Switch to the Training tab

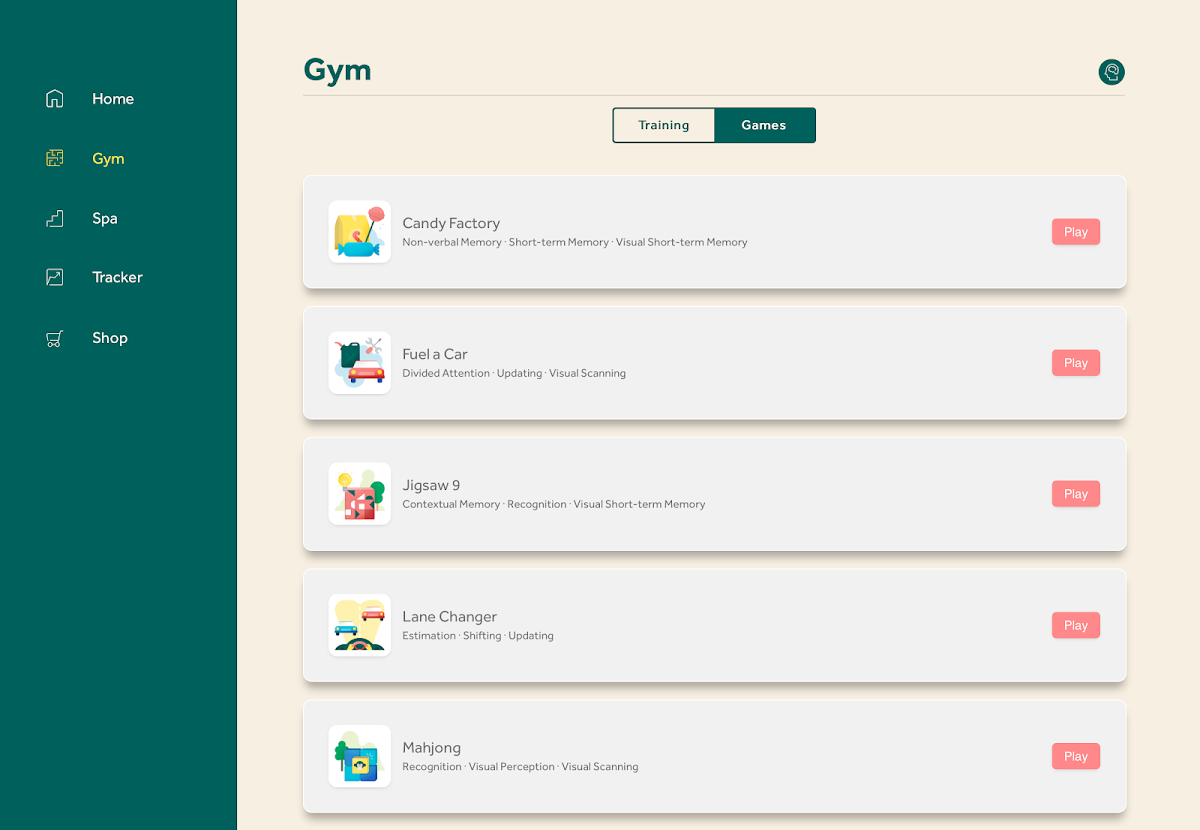tap(664, 125)
